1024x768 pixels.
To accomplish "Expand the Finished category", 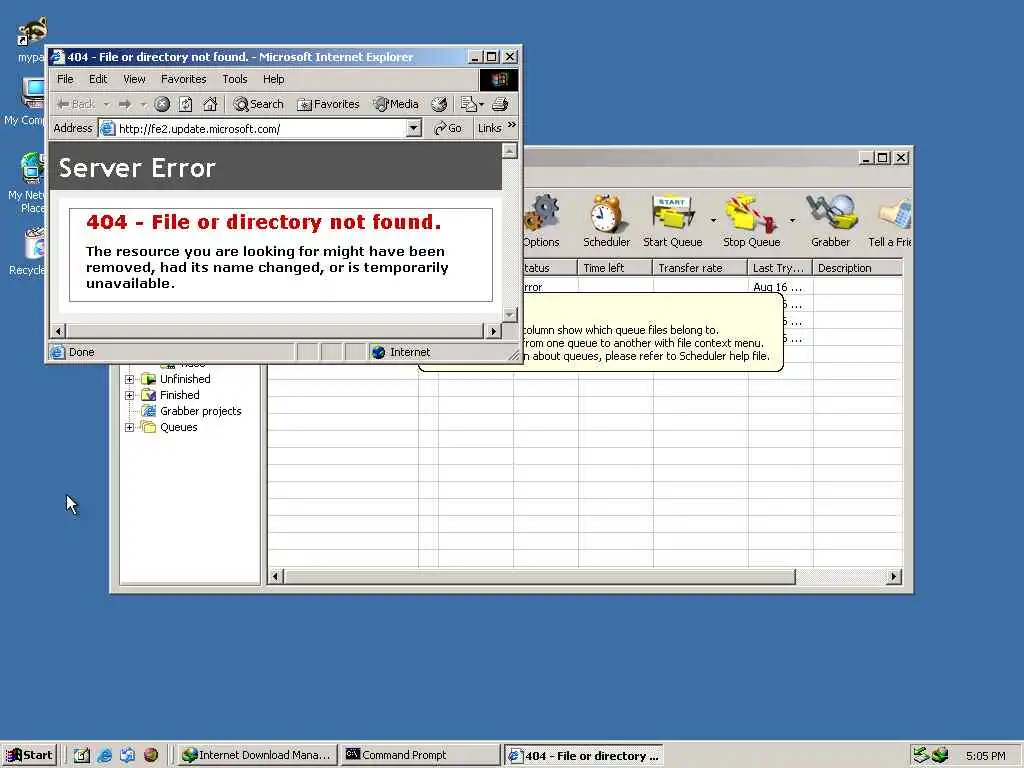I will pos(129,395).
